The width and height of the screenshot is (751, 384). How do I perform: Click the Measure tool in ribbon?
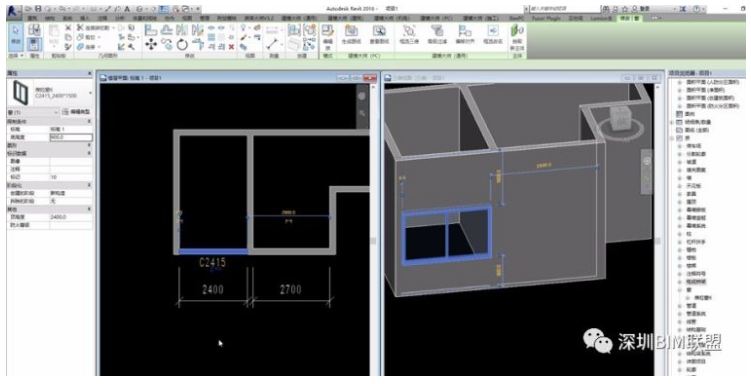[x=272, y=44]
